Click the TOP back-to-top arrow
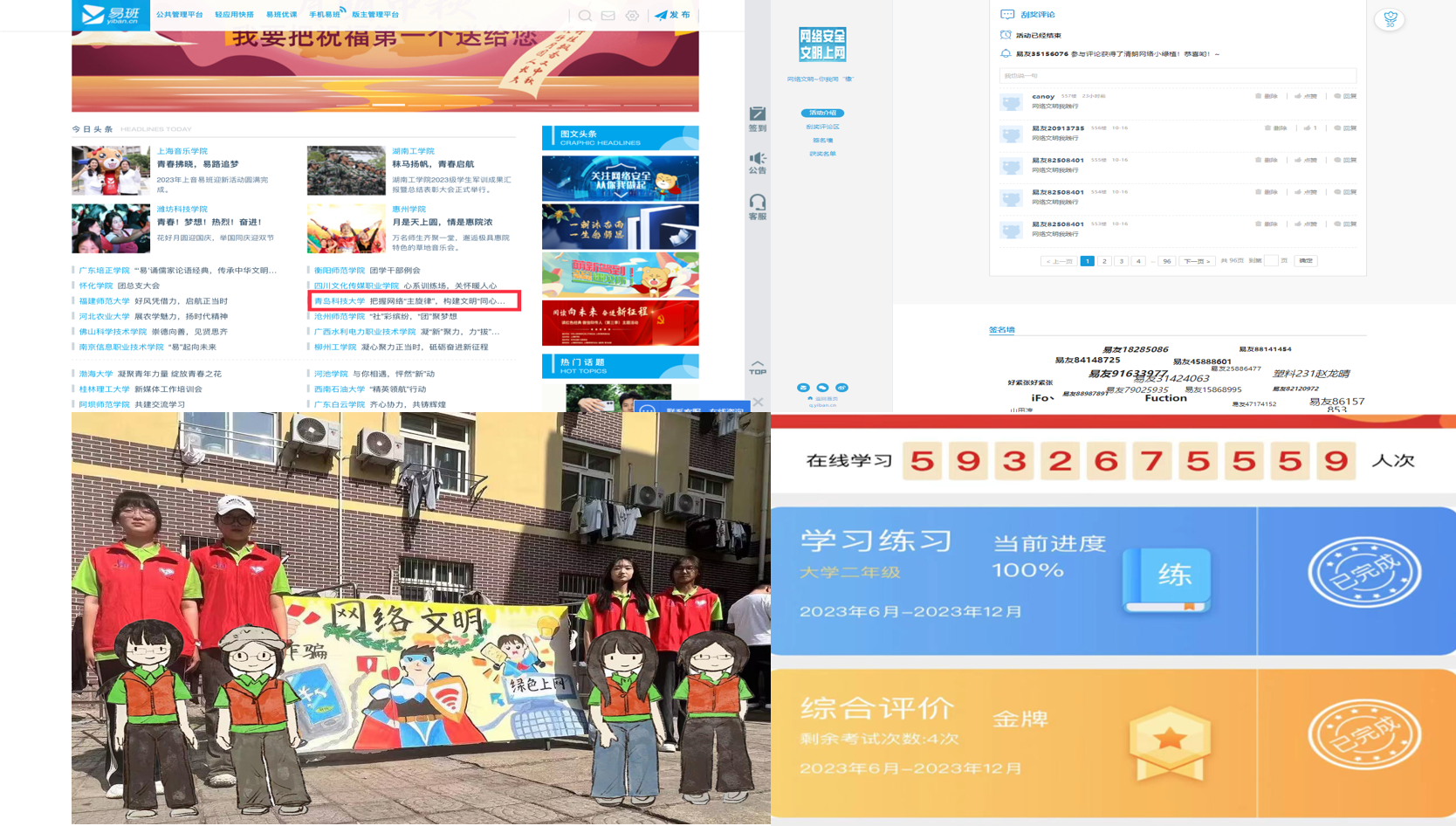This screenshot has height=826, width=1456. click(x=758, y=368)
